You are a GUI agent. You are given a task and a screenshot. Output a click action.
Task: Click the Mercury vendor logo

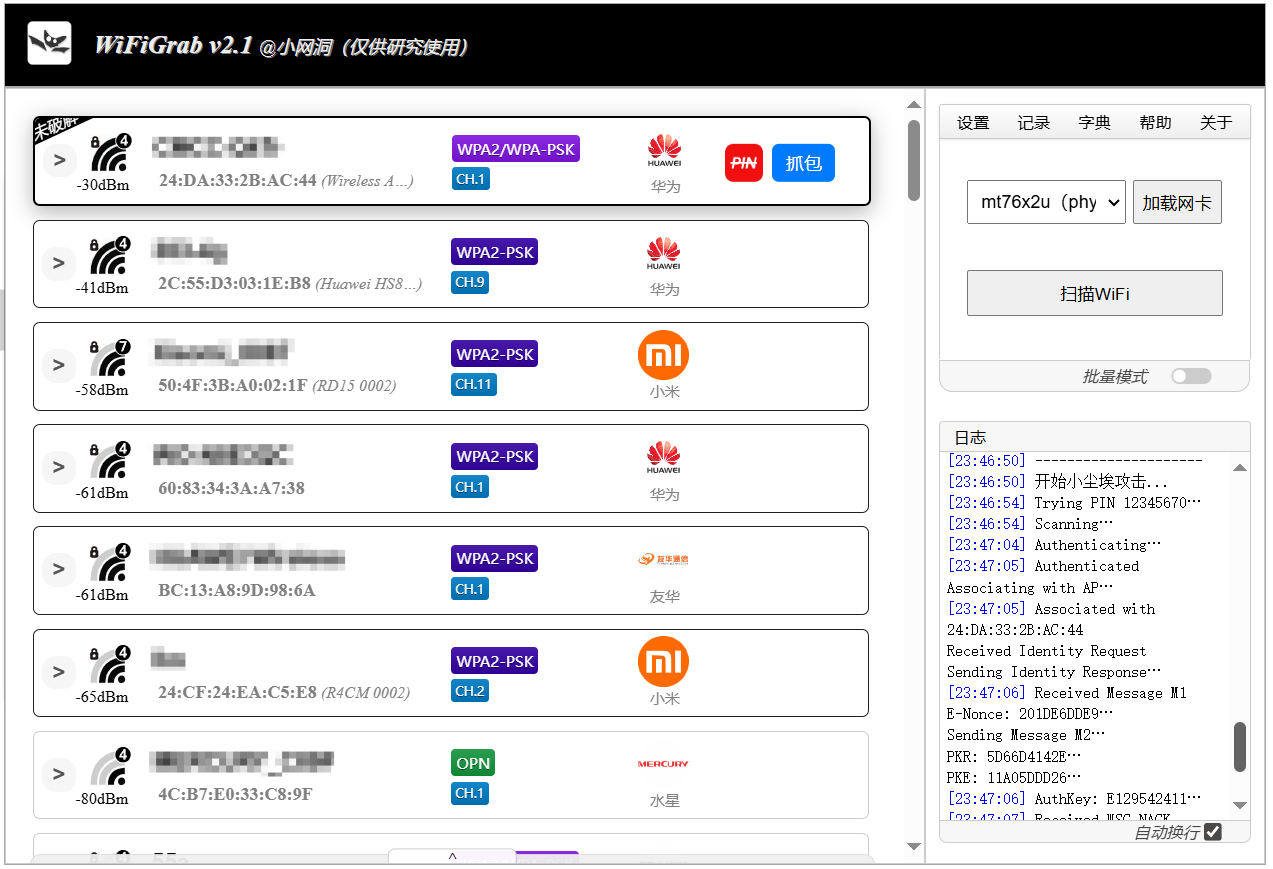pyautogui.click(x=664, y=764)
